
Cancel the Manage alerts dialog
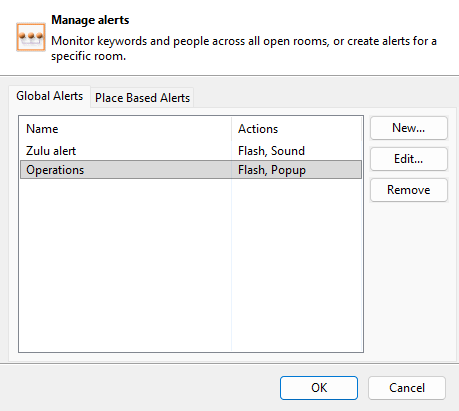click(x=407, y=388)
